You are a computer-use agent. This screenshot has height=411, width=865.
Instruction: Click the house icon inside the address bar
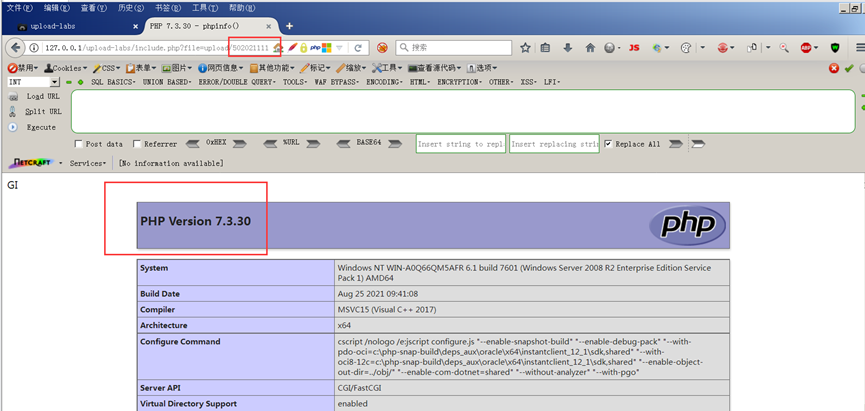[277, 48]
